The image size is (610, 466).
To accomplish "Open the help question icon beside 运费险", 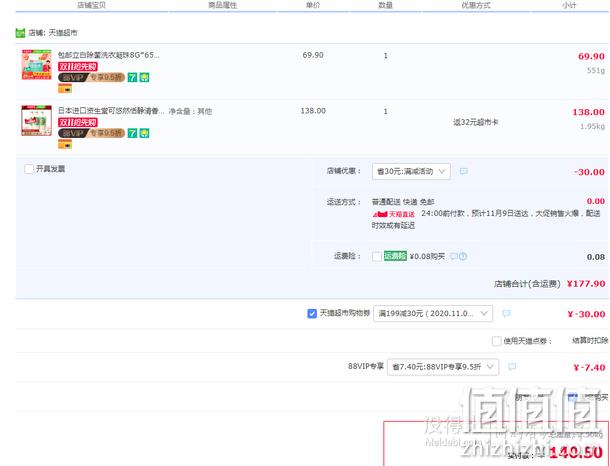I will click(463, 256).
